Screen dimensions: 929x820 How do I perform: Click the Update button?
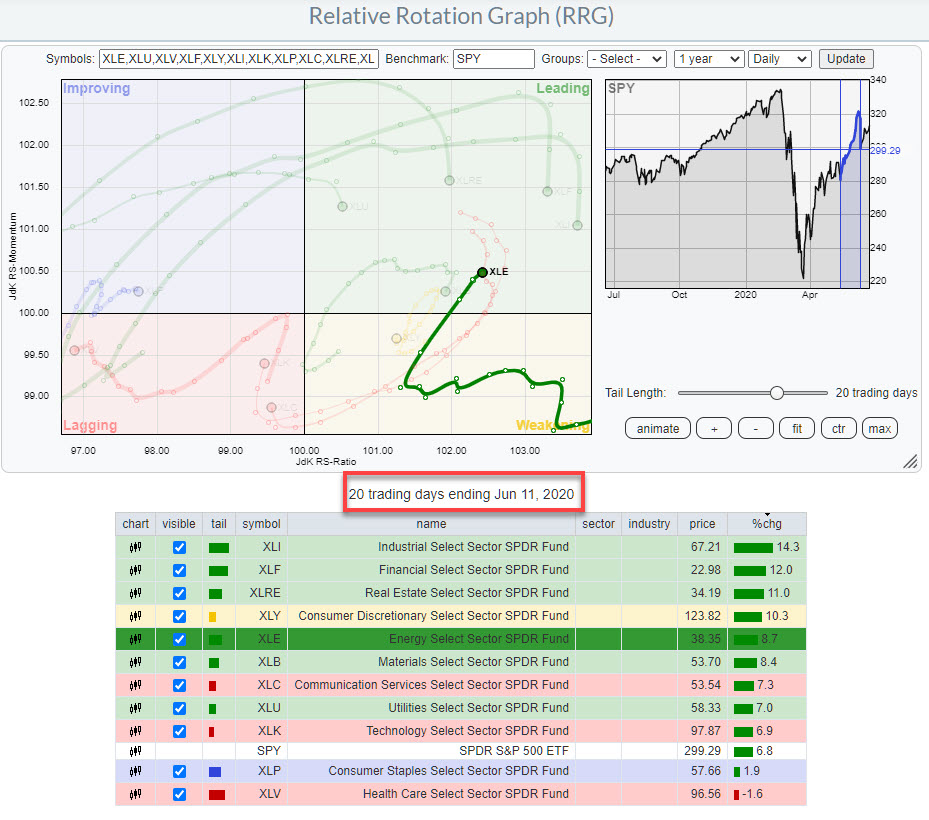point(845,59)
